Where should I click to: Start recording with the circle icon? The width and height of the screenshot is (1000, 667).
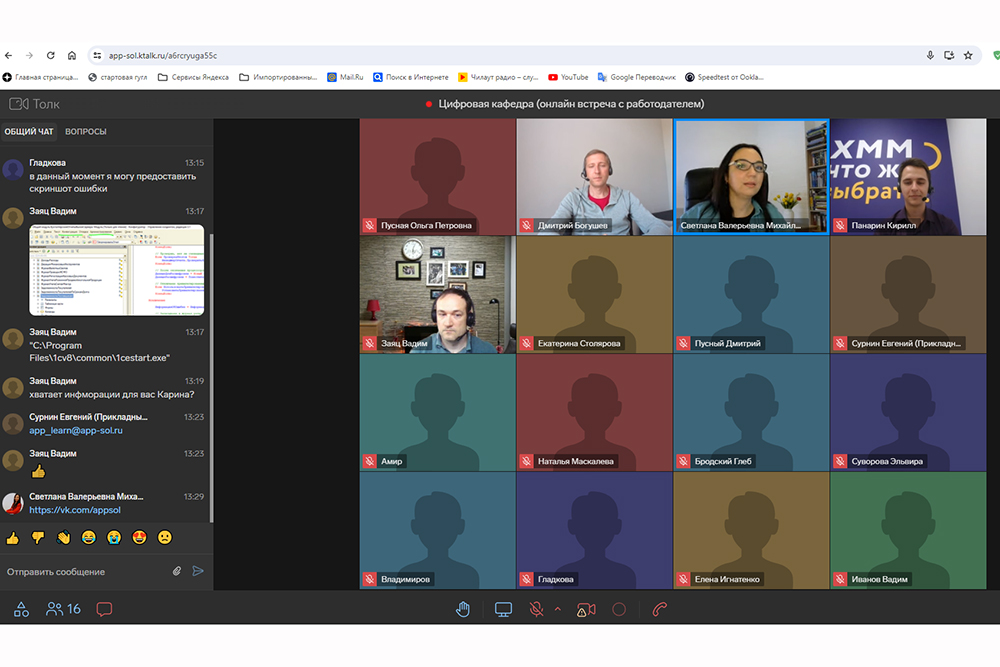coord(619,609)
